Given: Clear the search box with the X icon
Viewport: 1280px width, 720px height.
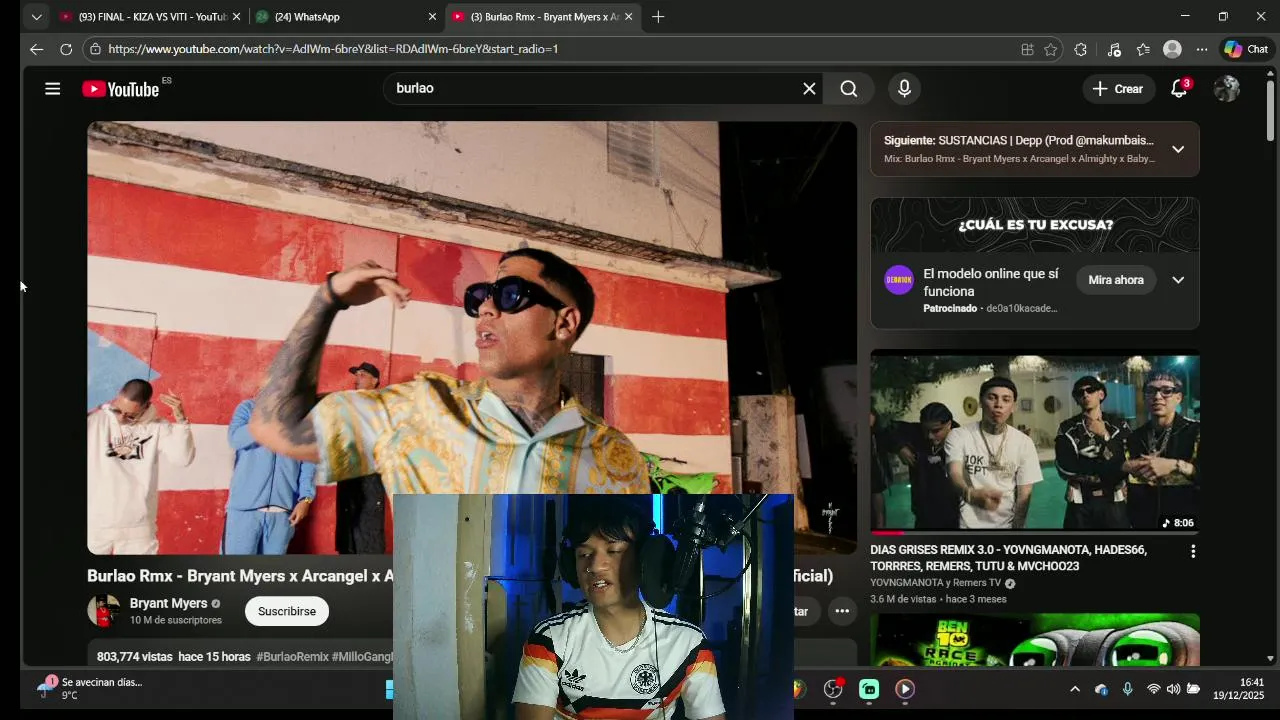Looking at the screenshot, I should (809, 89).
